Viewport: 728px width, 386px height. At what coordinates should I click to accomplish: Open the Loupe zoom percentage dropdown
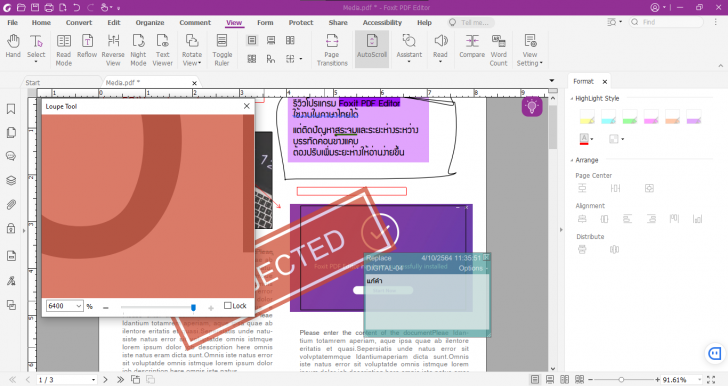tap(78, 306)
